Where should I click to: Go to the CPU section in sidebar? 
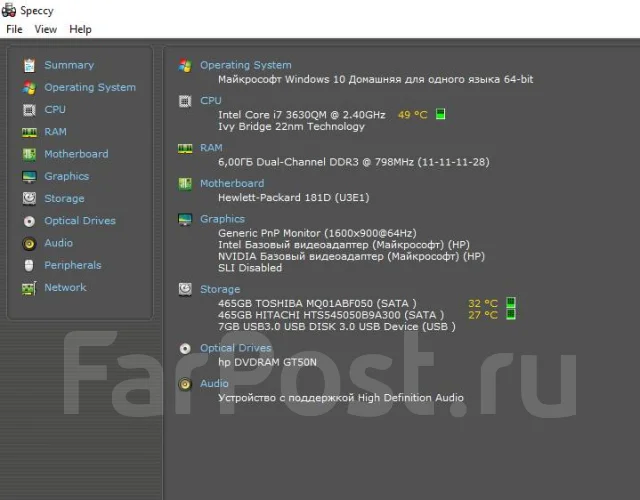(x=55, y=109)
